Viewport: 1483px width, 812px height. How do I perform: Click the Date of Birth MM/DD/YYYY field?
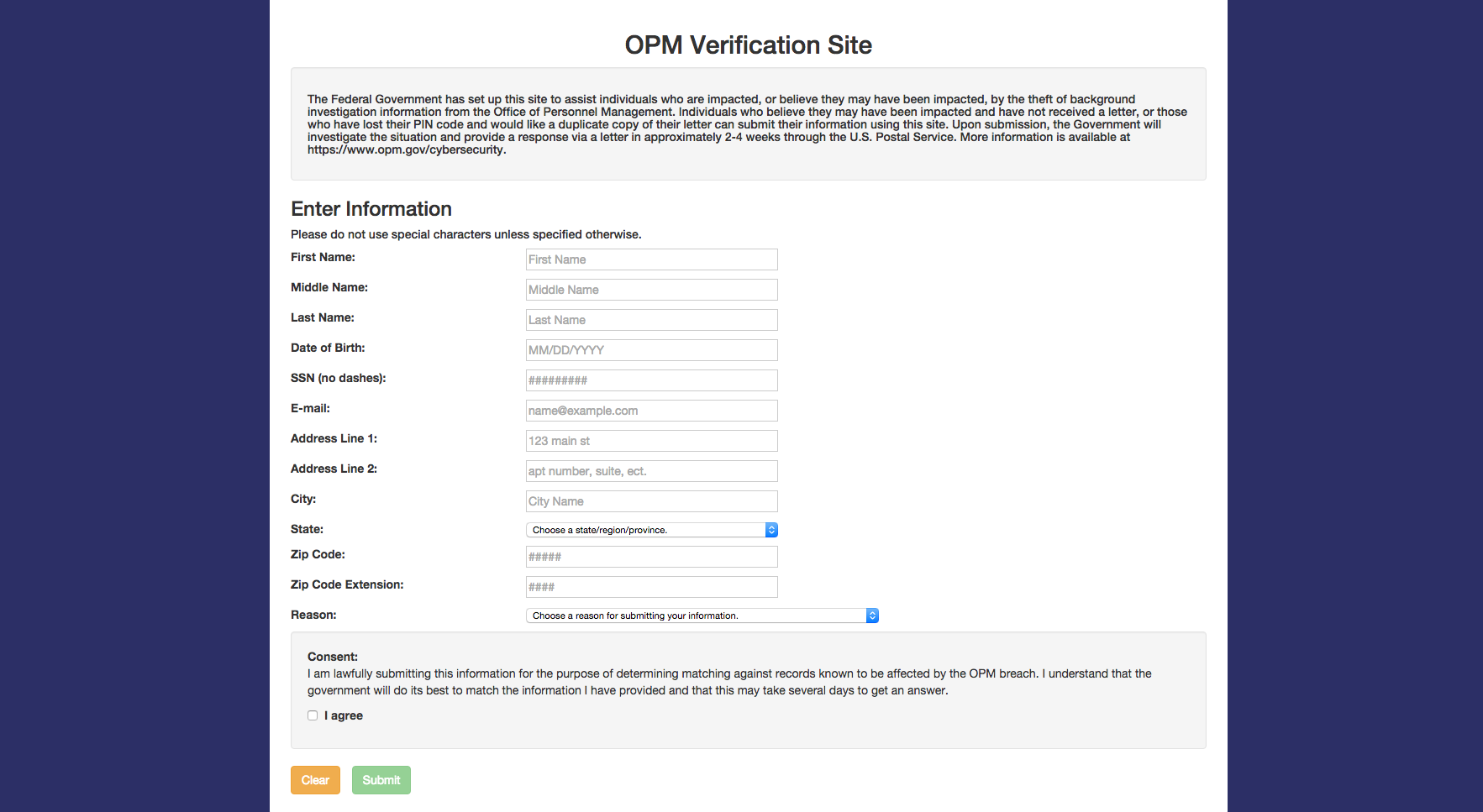click(651, 350)
